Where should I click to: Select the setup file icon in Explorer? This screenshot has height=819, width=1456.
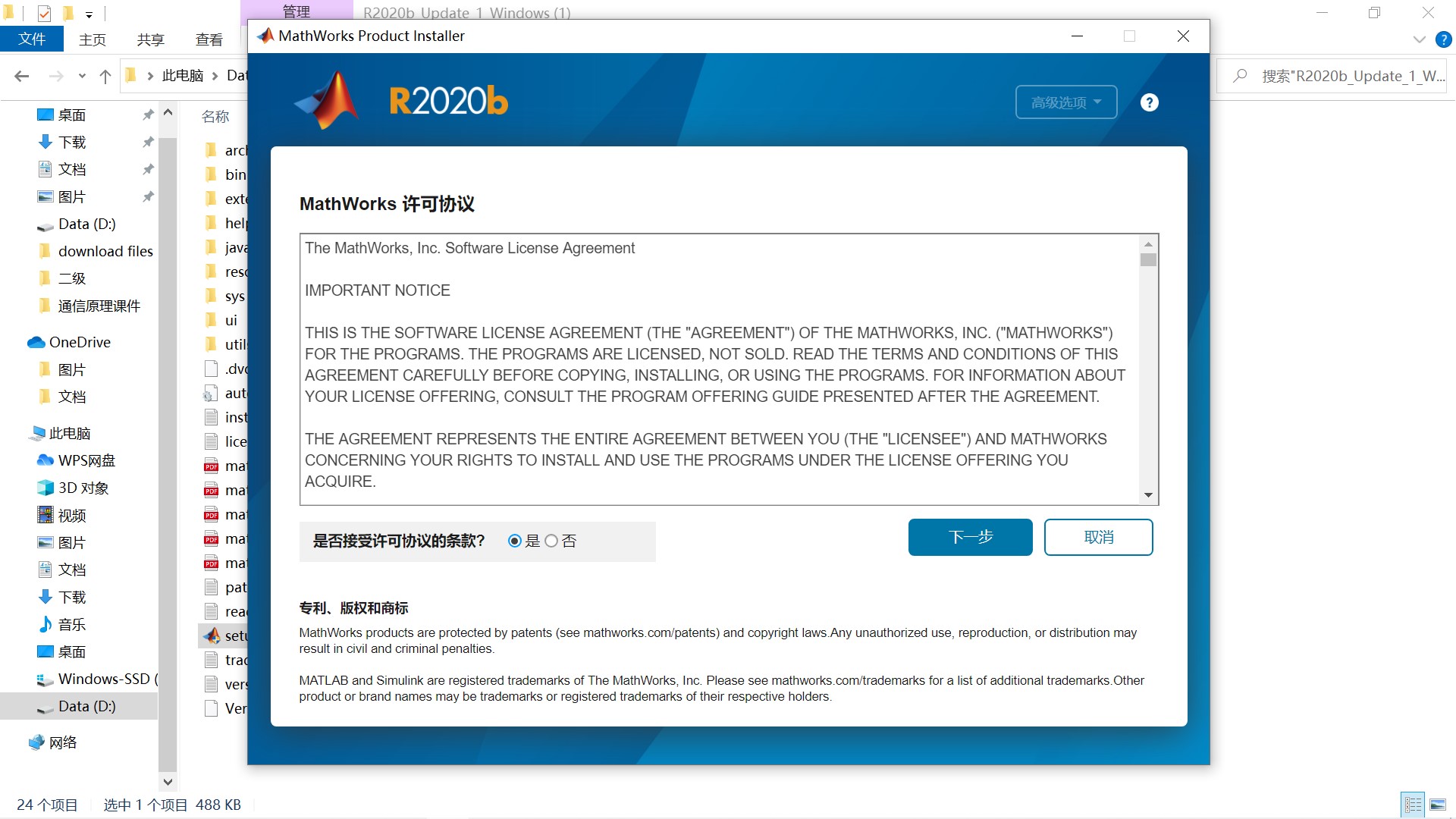[212, 635]
